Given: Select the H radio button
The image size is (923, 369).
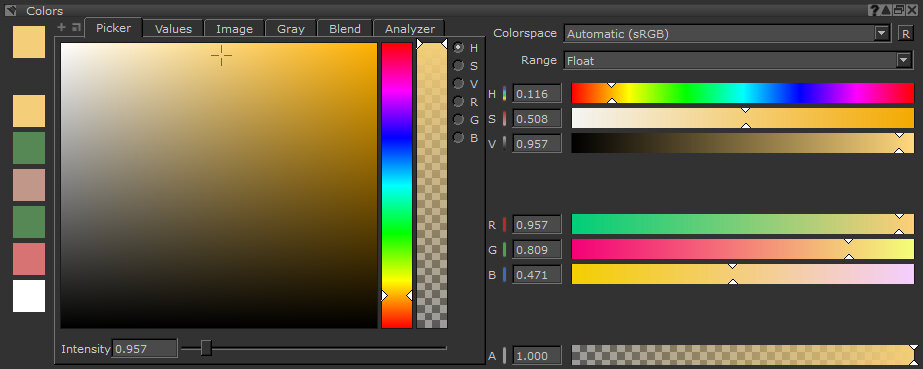Looking at the screenshot, I should [459, 48].
